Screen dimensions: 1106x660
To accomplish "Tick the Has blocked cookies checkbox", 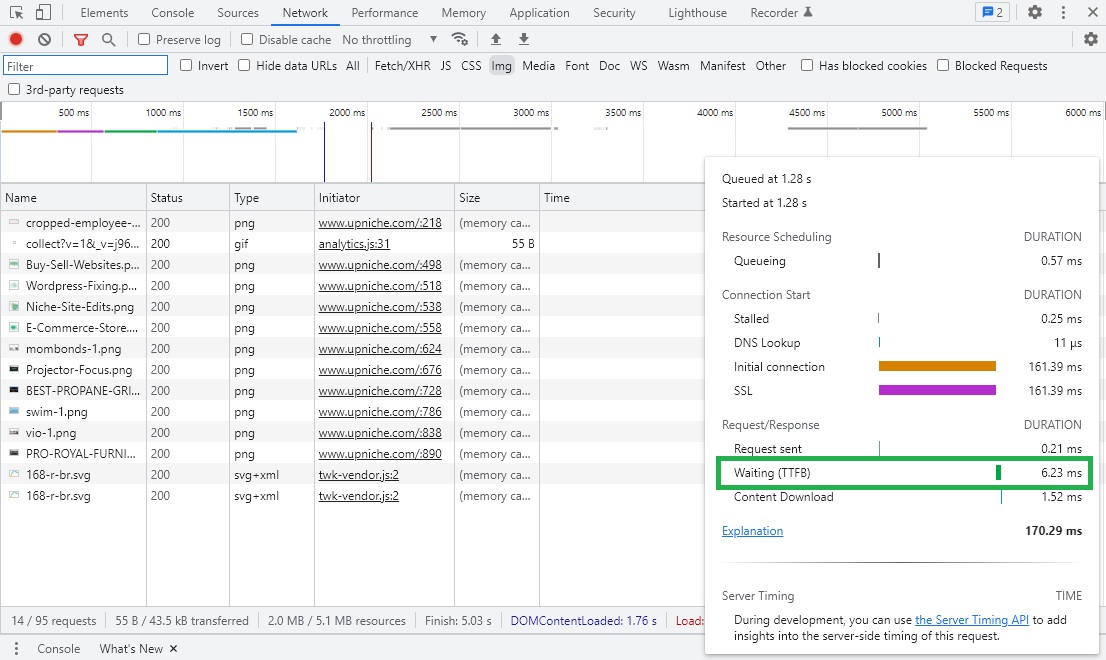I will coord(807,66).
